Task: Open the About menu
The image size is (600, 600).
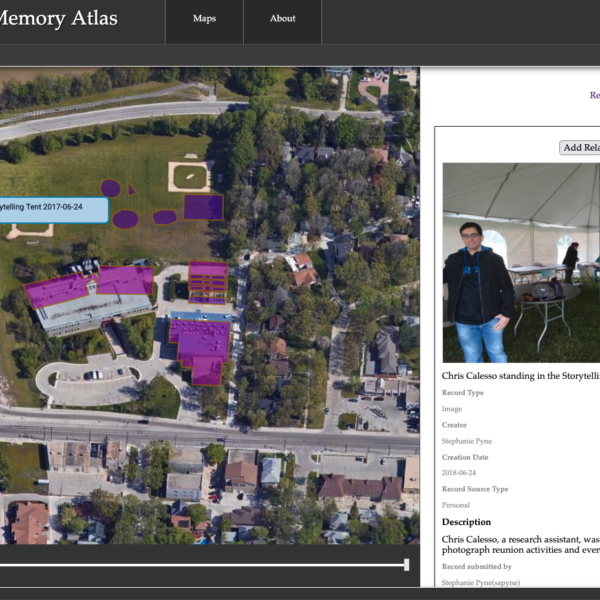Action: tap(282, 18)
